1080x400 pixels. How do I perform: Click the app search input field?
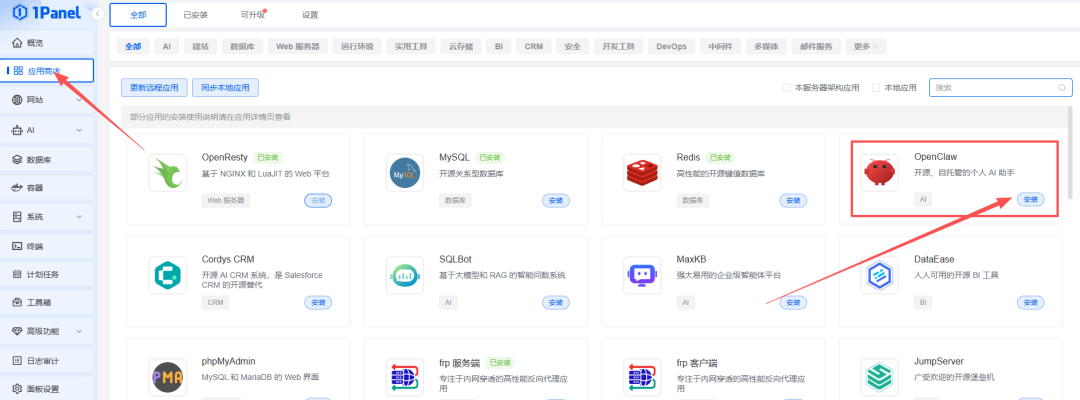[x=995, y=88]
